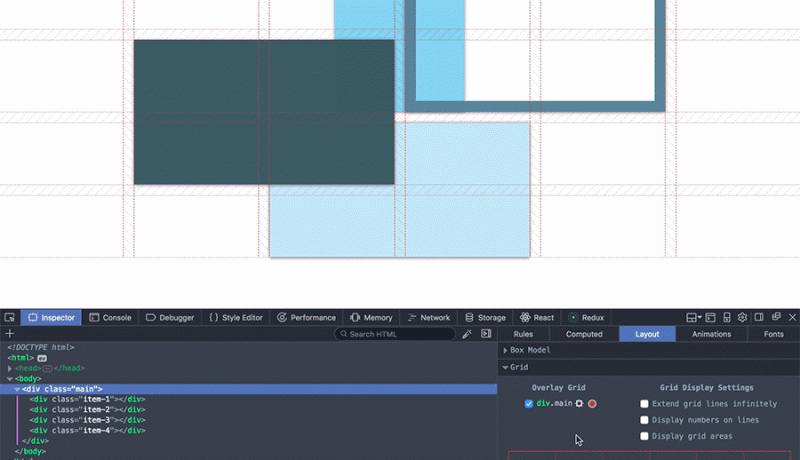Expand the head element node
The image size is (800, 460).
pos(10,368)
